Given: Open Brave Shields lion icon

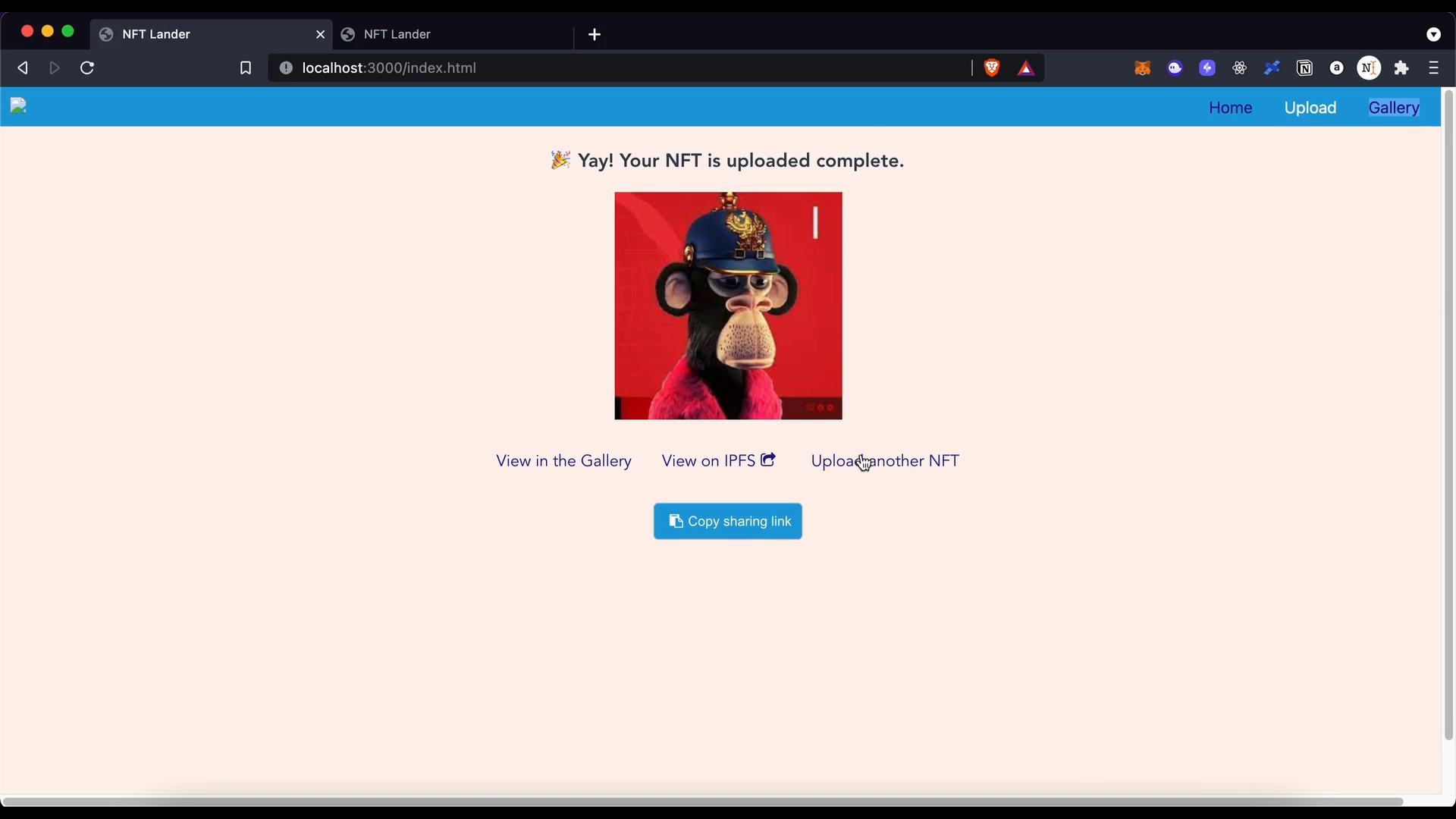Looking at the screenshot, I should coord(992,68).
